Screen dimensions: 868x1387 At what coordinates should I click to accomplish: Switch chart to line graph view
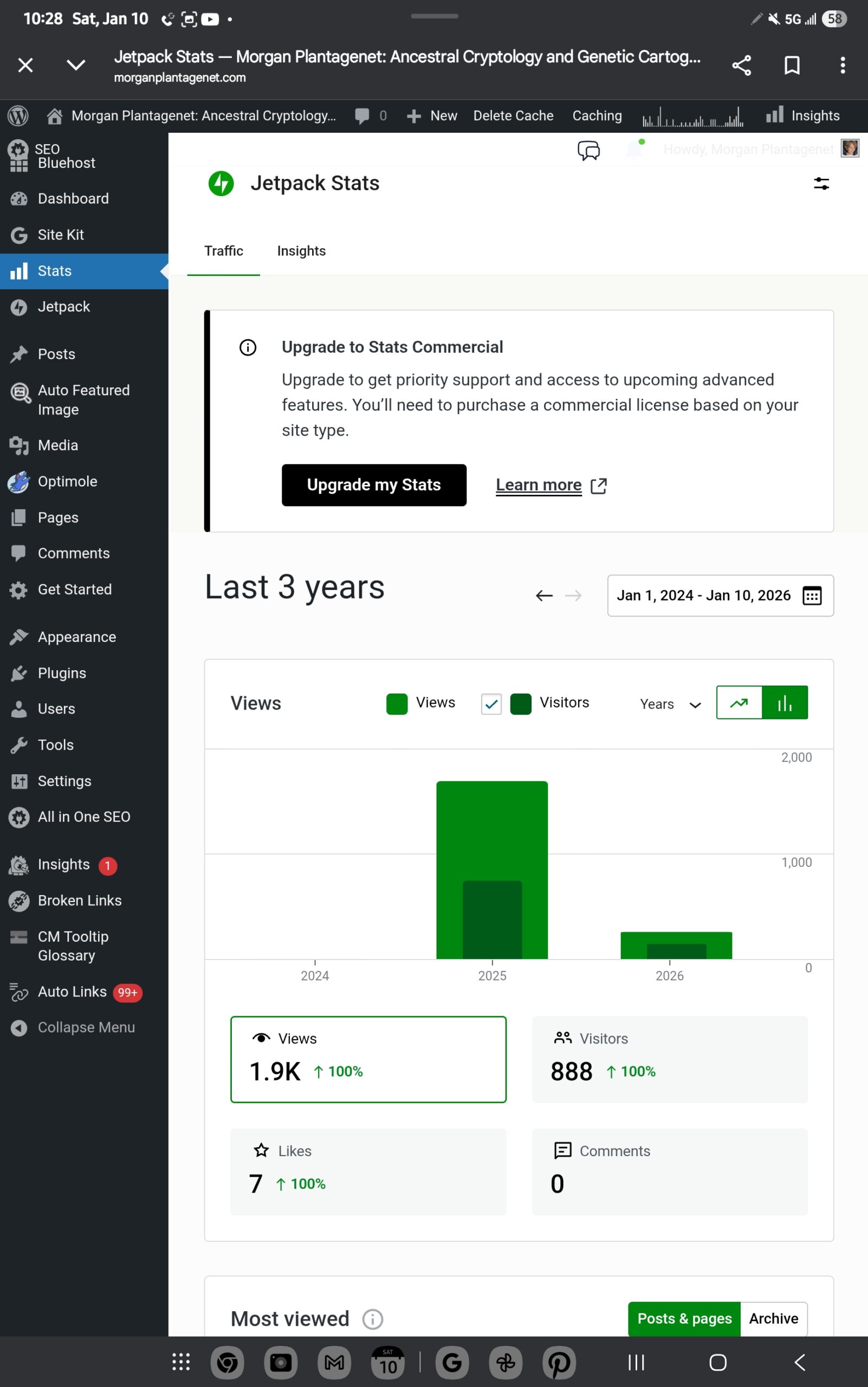pos(739,703)
